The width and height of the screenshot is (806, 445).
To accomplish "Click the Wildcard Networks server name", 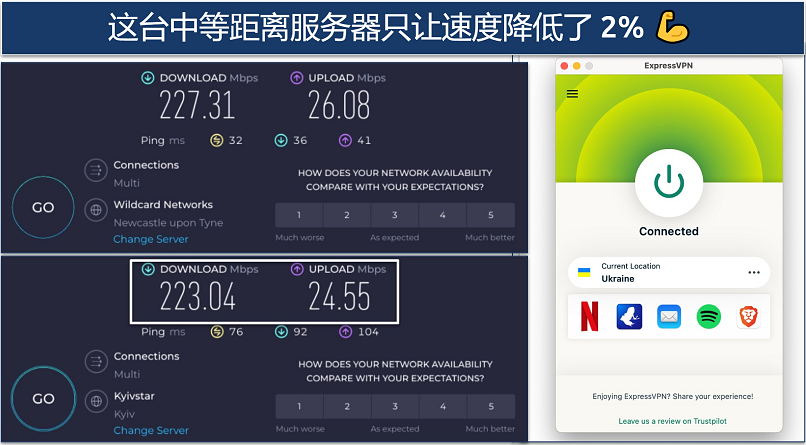I will pyautogui.click(x=163, y=205).
